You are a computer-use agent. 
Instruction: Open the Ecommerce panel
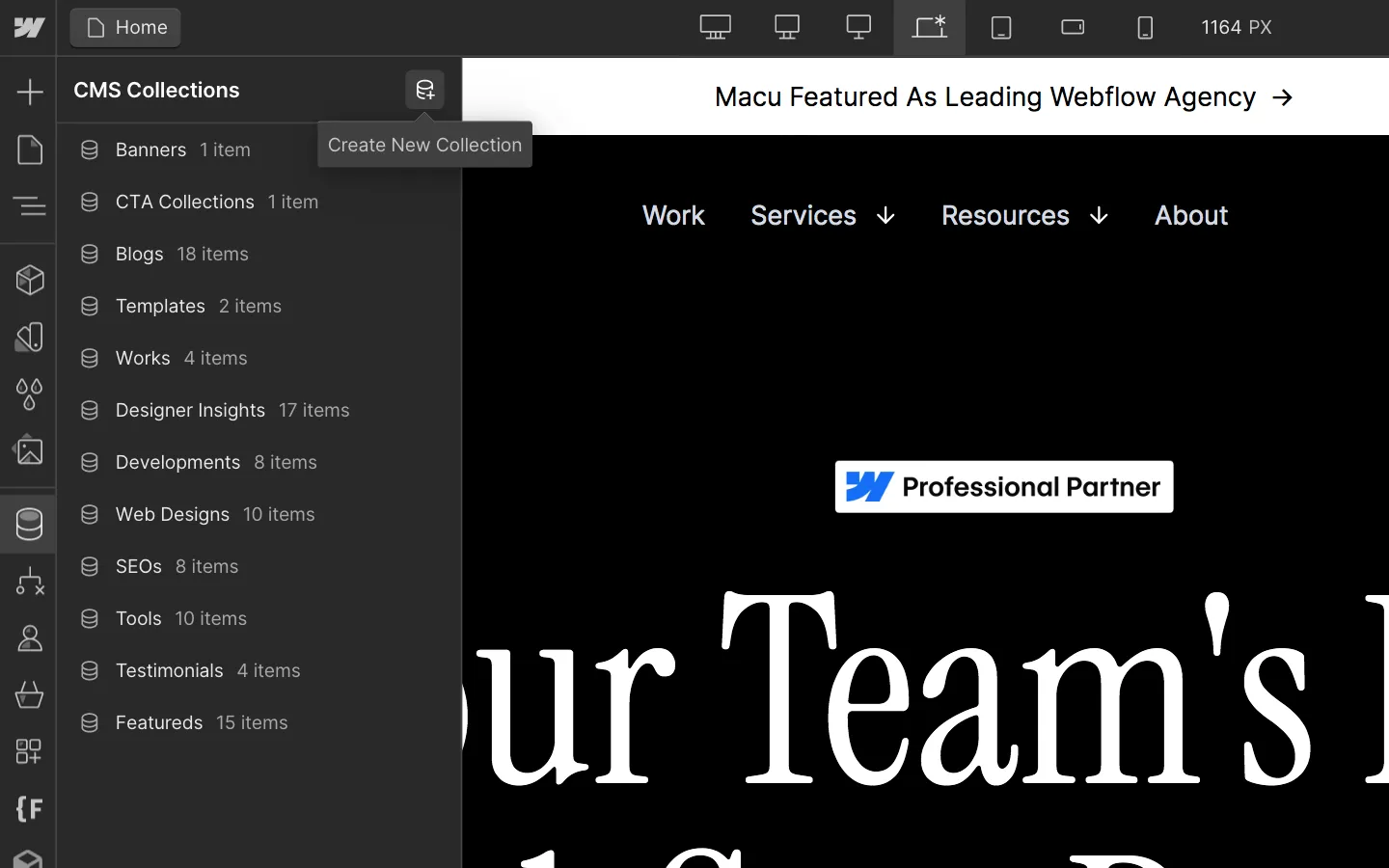tap(29, 695)
